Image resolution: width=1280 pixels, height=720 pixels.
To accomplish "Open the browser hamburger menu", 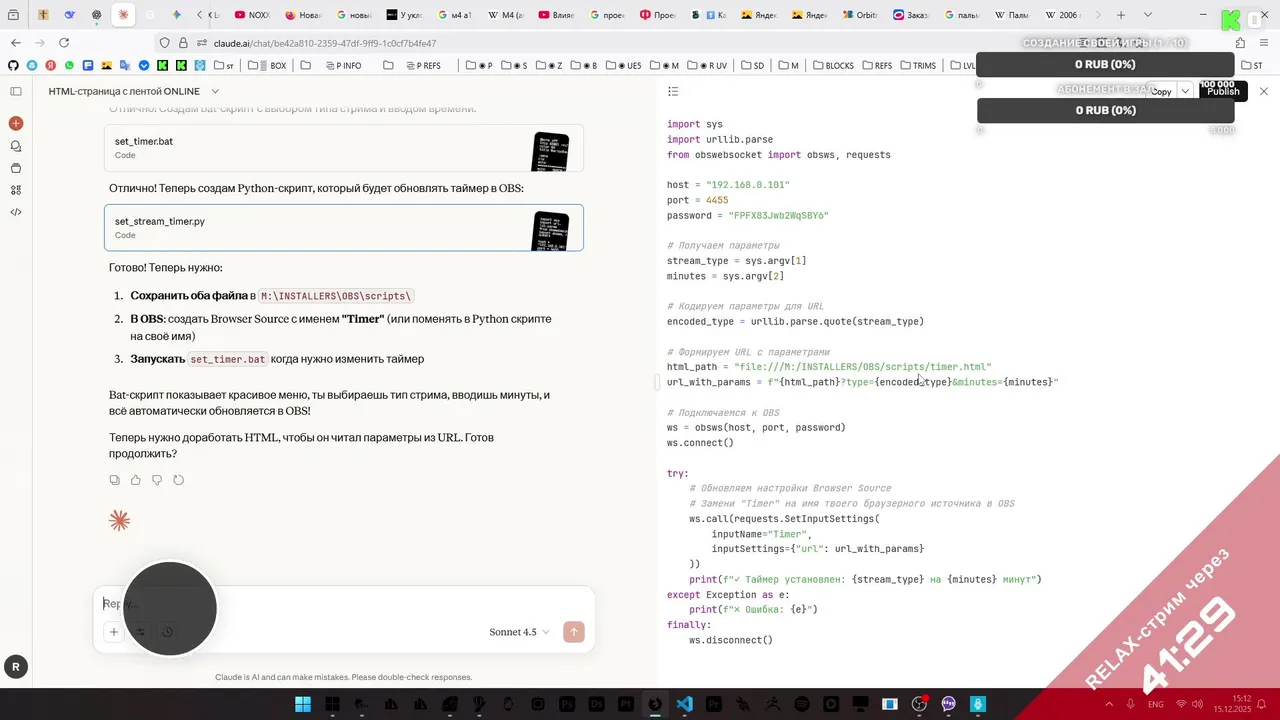I will [x=1265, y=43].
